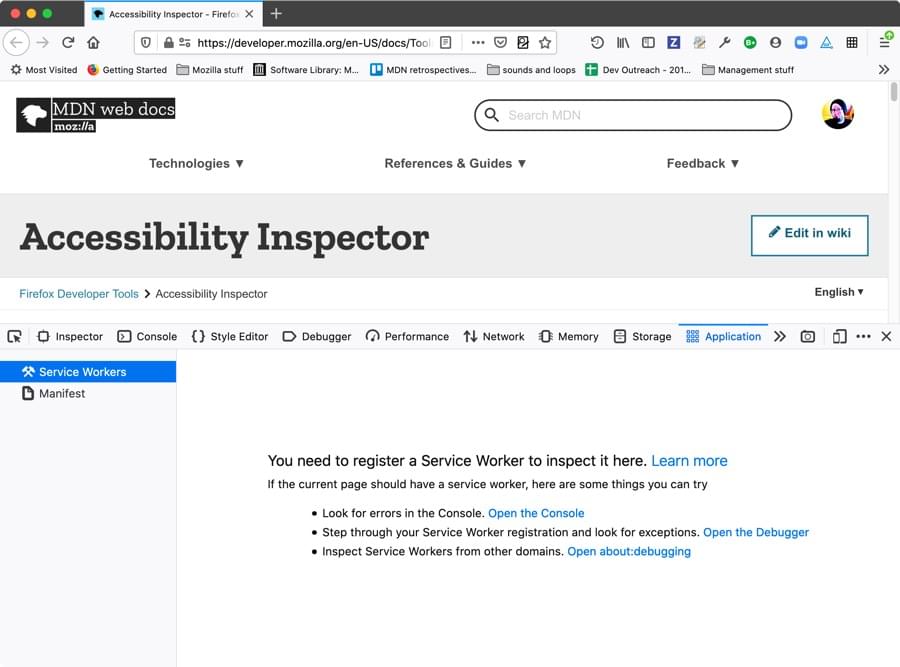This screenshot has width=900, height=667.
Task: Switch to the Console panel
Action: point(148,336)
